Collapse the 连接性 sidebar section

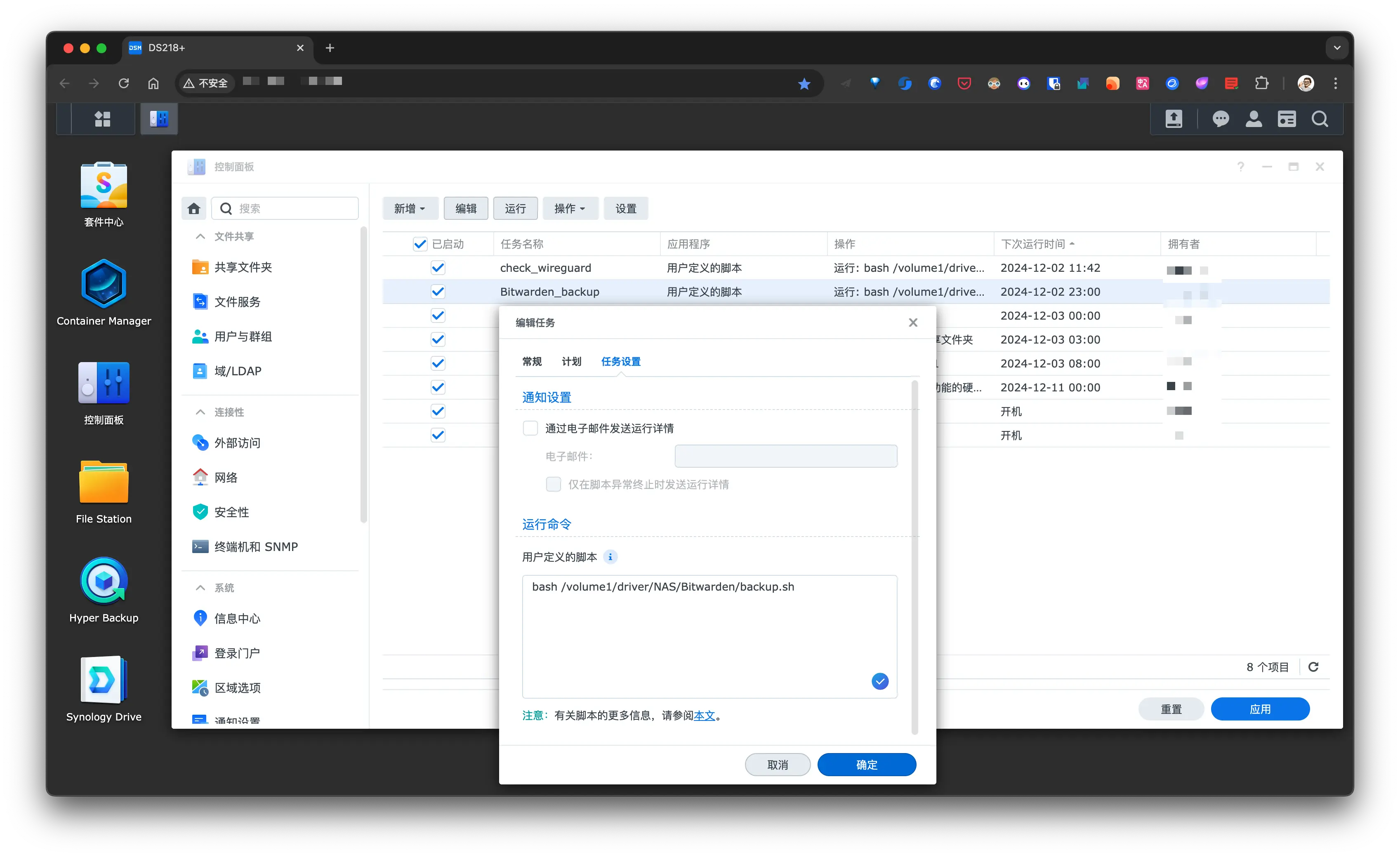[200, 412]
